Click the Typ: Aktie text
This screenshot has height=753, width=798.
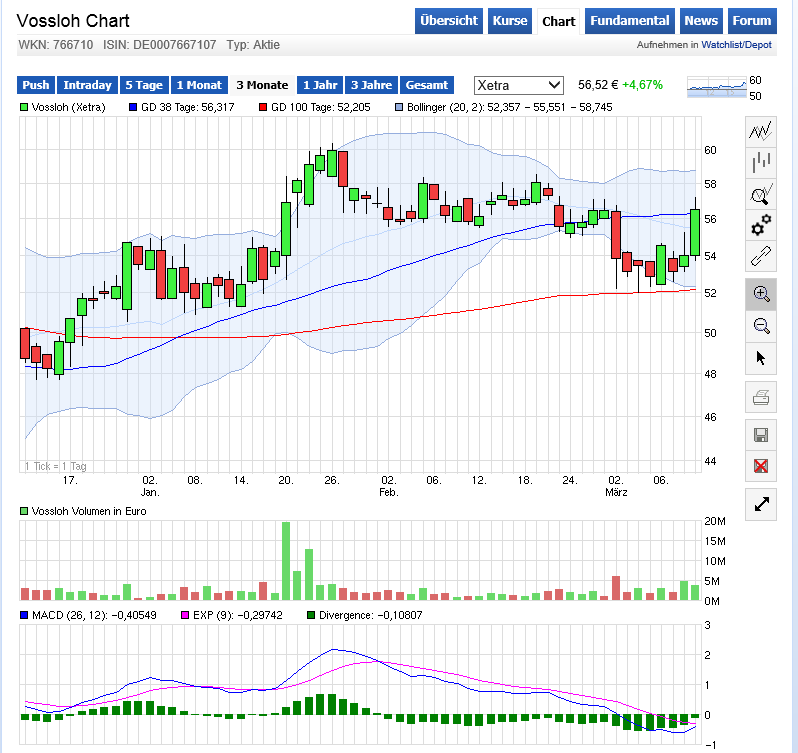(x=253, y=45)
